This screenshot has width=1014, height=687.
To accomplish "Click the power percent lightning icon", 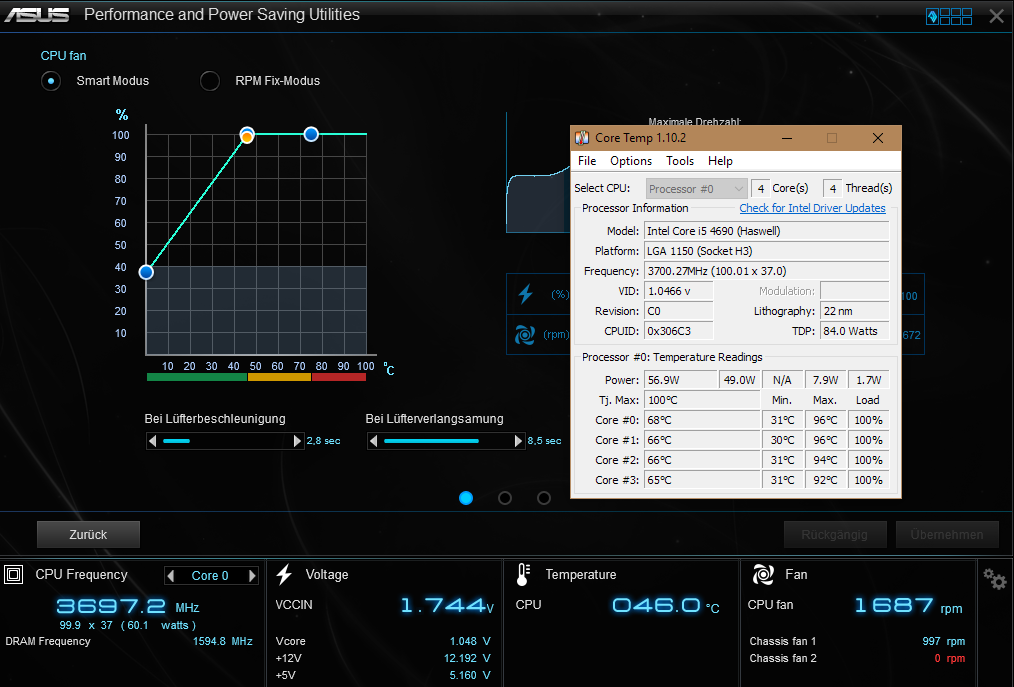I will coord(526,294).
